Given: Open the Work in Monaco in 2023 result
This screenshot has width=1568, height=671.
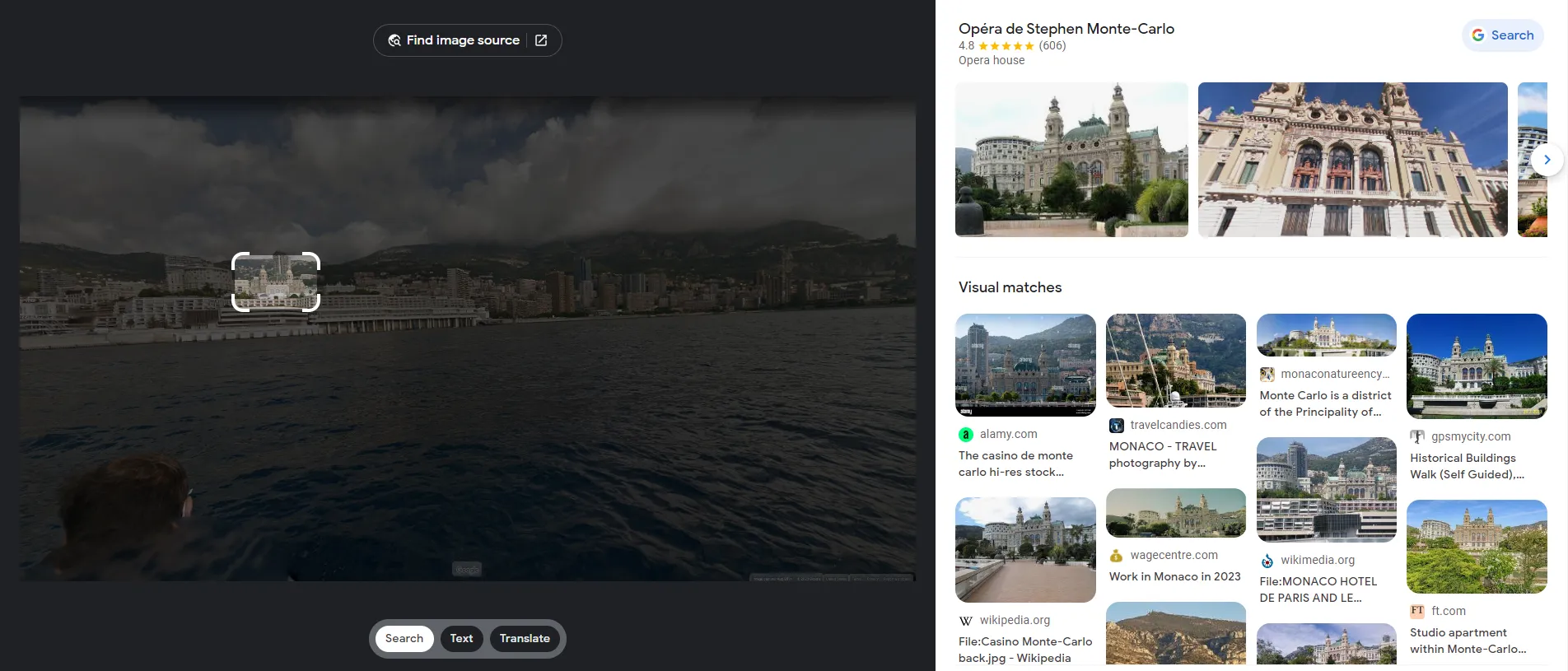Looking at the screenshot, I should point(1174,577).
